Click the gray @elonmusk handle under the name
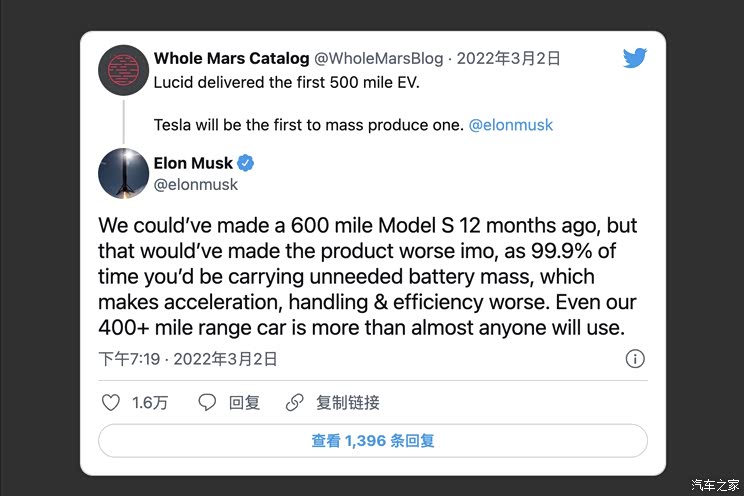Screen dimensions: 744x496 tap(196, 184)
